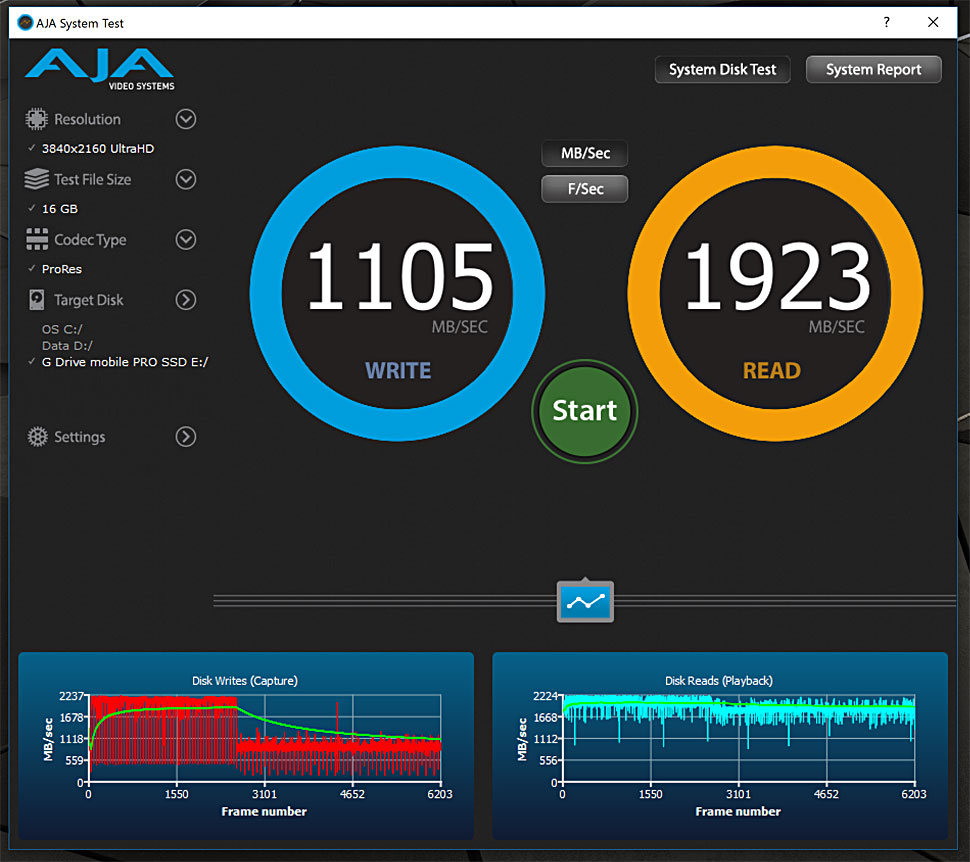Click the 1923 read speed value

click(778, 276)
